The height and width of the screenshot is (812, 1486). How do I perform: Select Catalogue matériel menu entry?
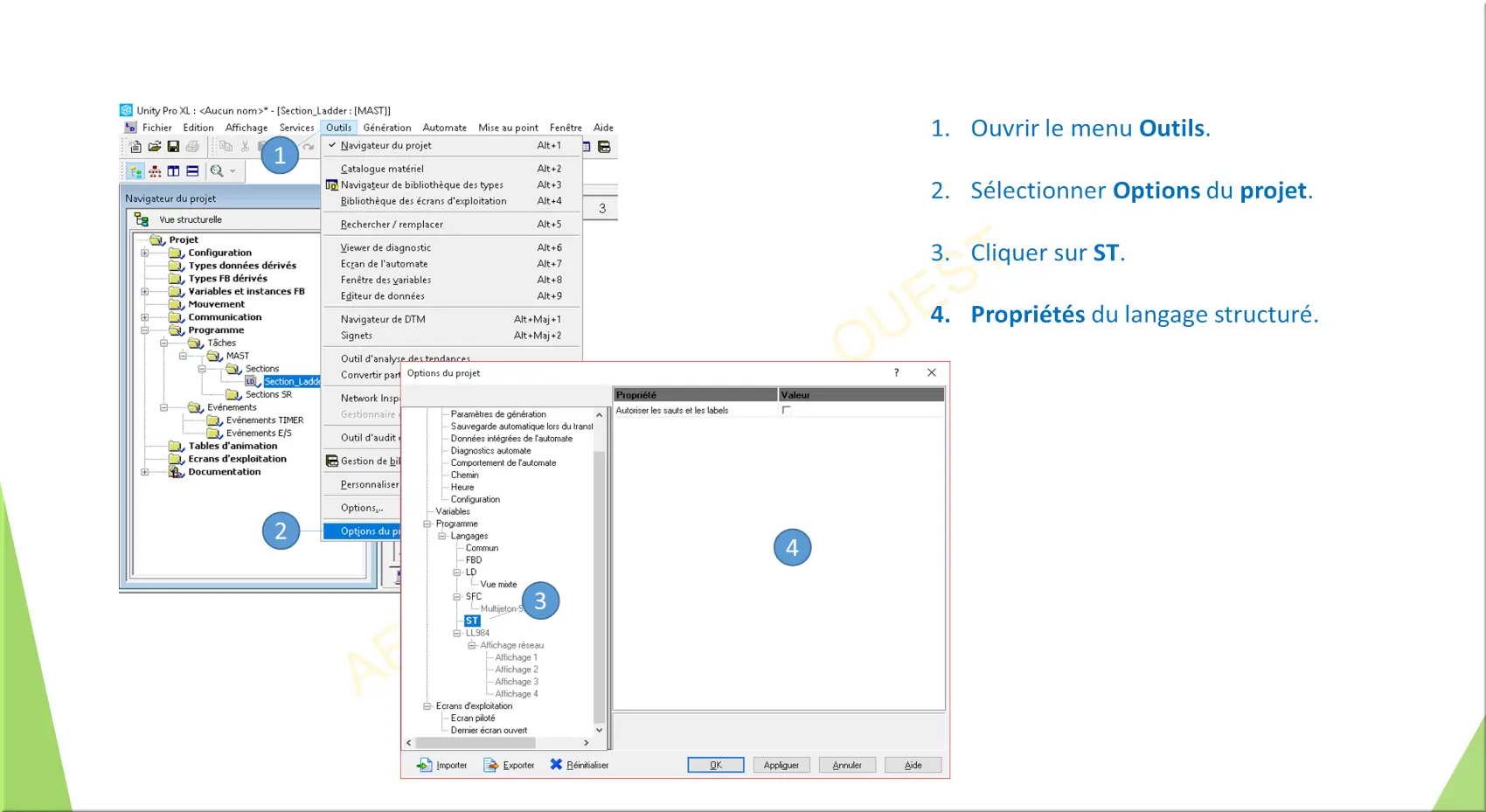[451, 169]
